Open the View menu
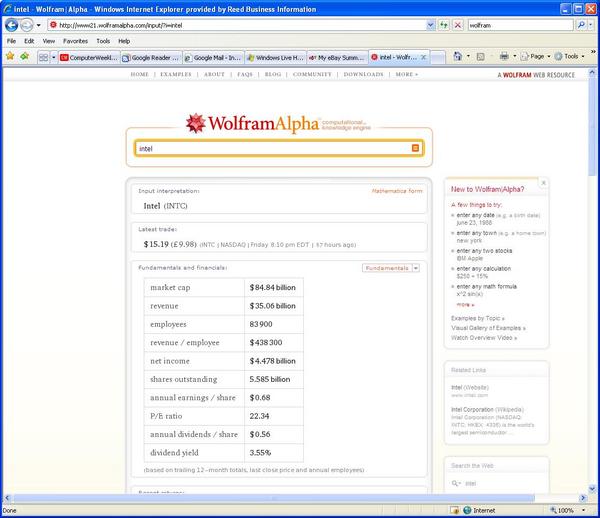Viewport: 600px width, 518px height. pos(49,41)
